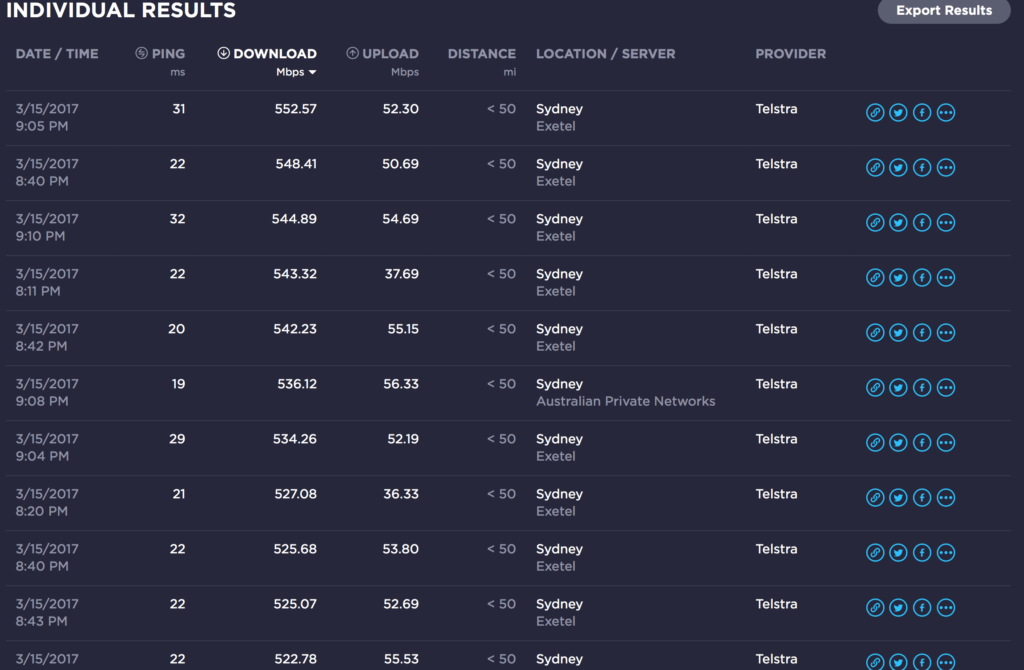This screenshot has width=1024, height=670.
Task: Share the 9:05 PM result on Facebook
Action: click(x=922, y=112)
